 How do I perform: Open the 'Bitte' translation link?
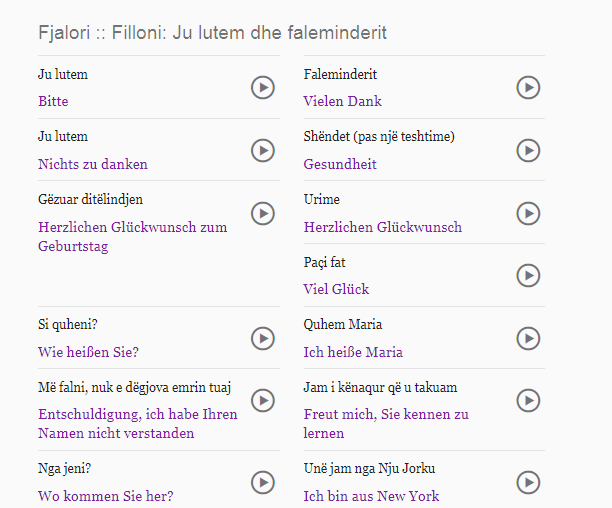53,101
